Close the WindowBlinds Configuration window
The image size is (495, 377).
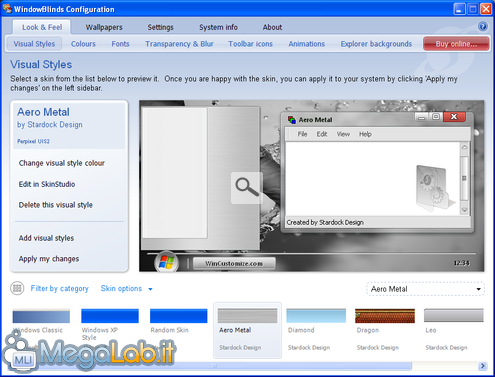[486, 9]
